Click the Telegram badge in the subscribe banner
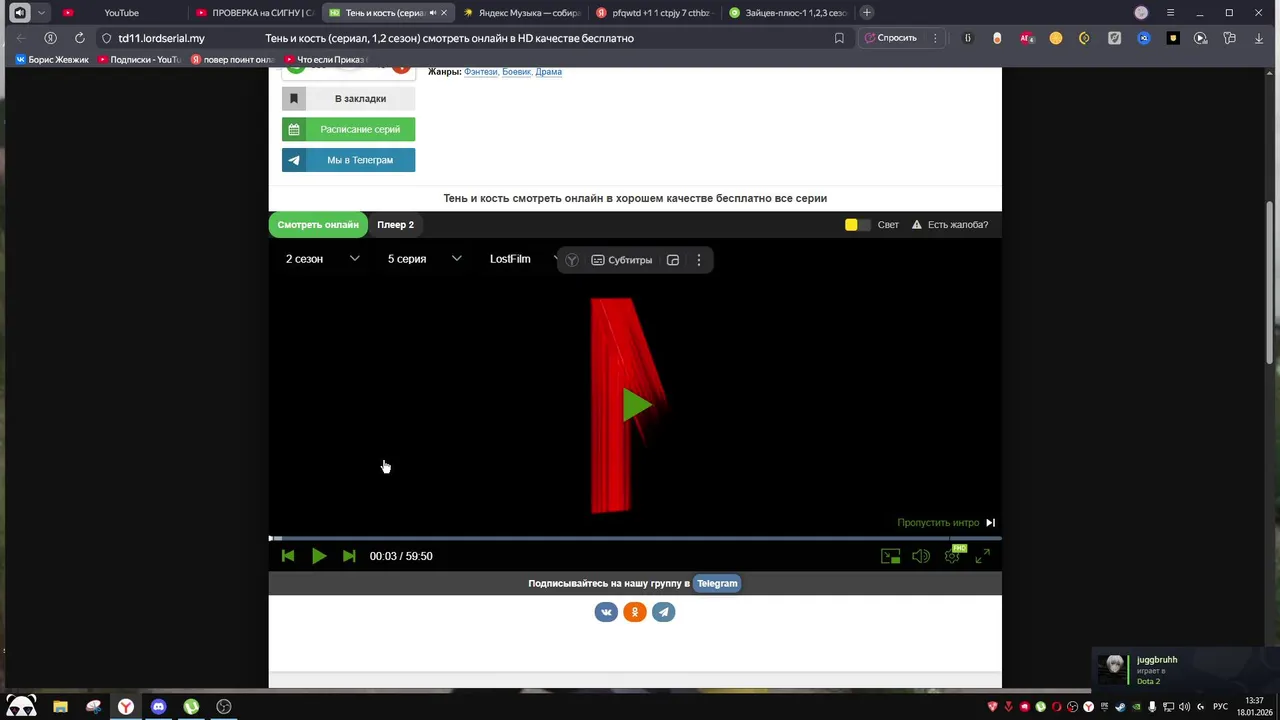 click(x=717, y=583)
